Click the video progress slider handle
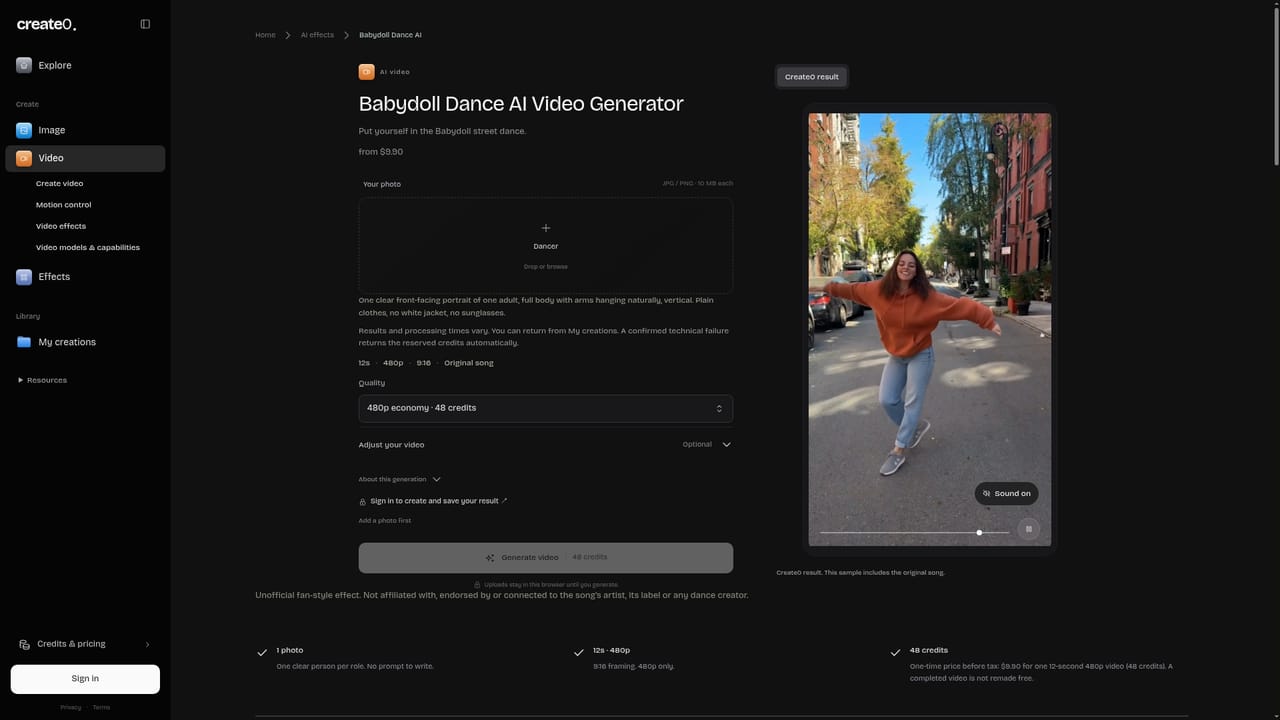 pos(979,533)
